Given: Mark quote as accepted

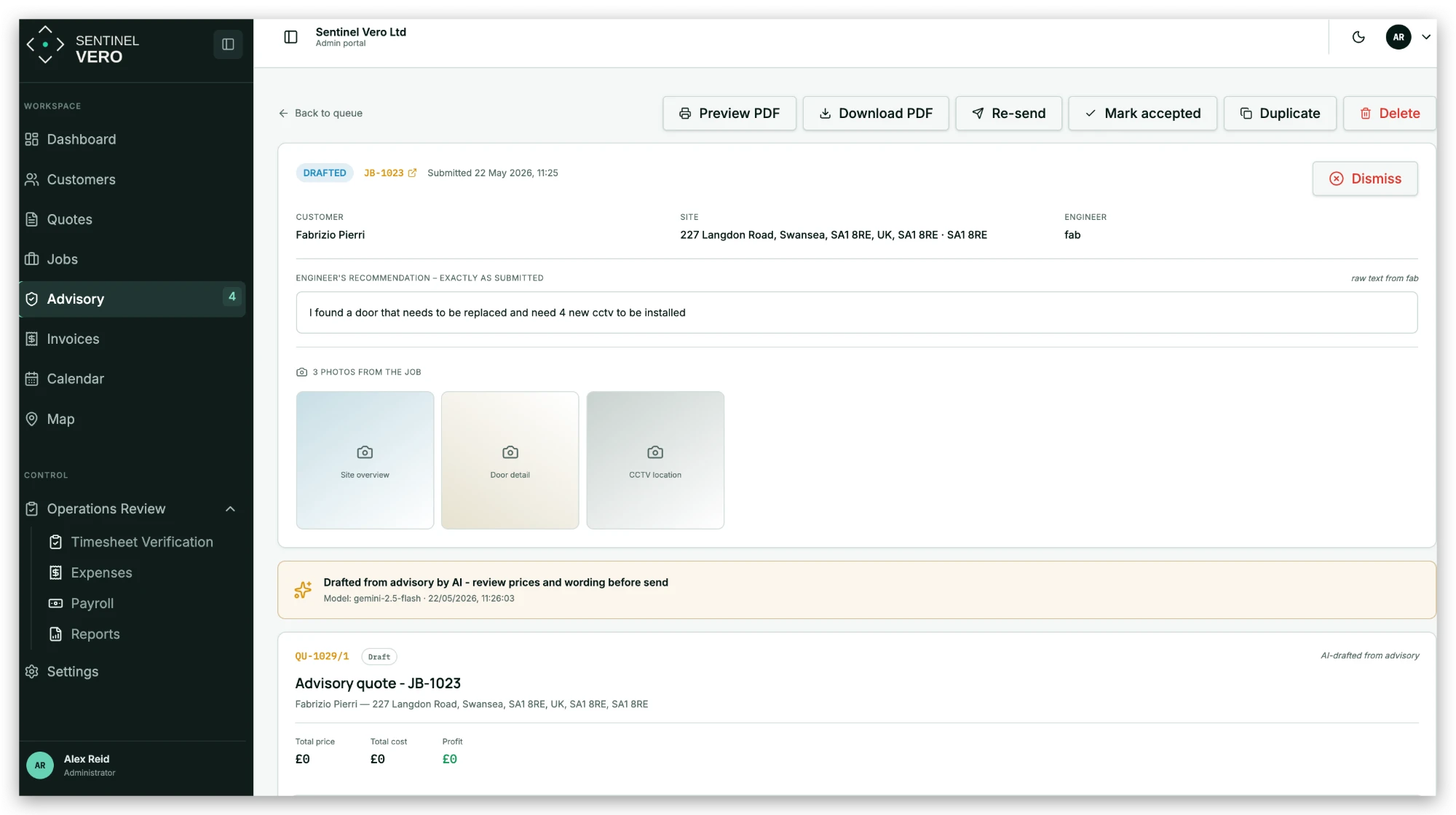Looking at the screenshot, I should pos(1142,113).
